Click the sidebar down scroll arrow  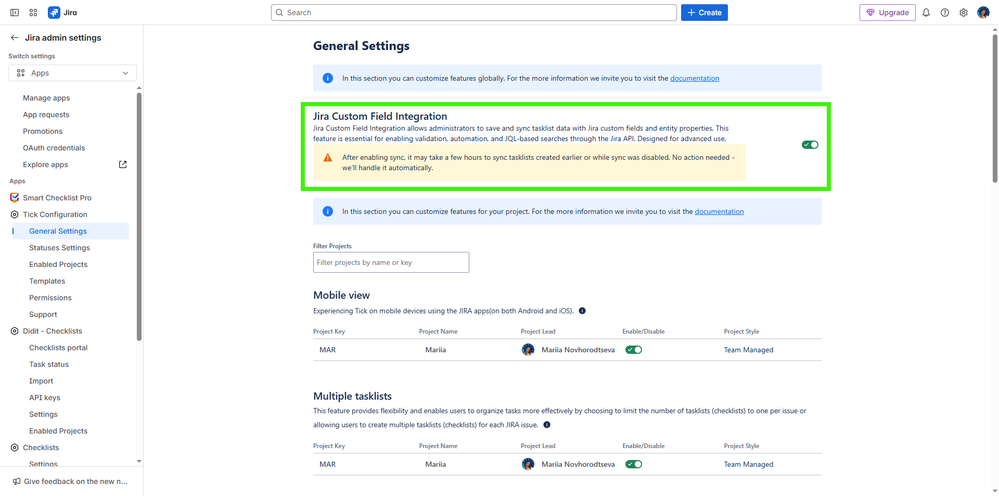[x=139, y=461]
